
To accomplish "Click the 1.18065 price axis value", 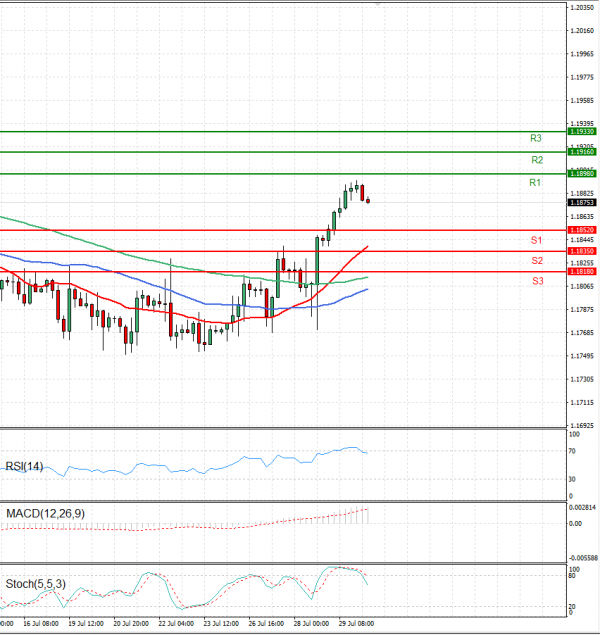I will point(582,286).
